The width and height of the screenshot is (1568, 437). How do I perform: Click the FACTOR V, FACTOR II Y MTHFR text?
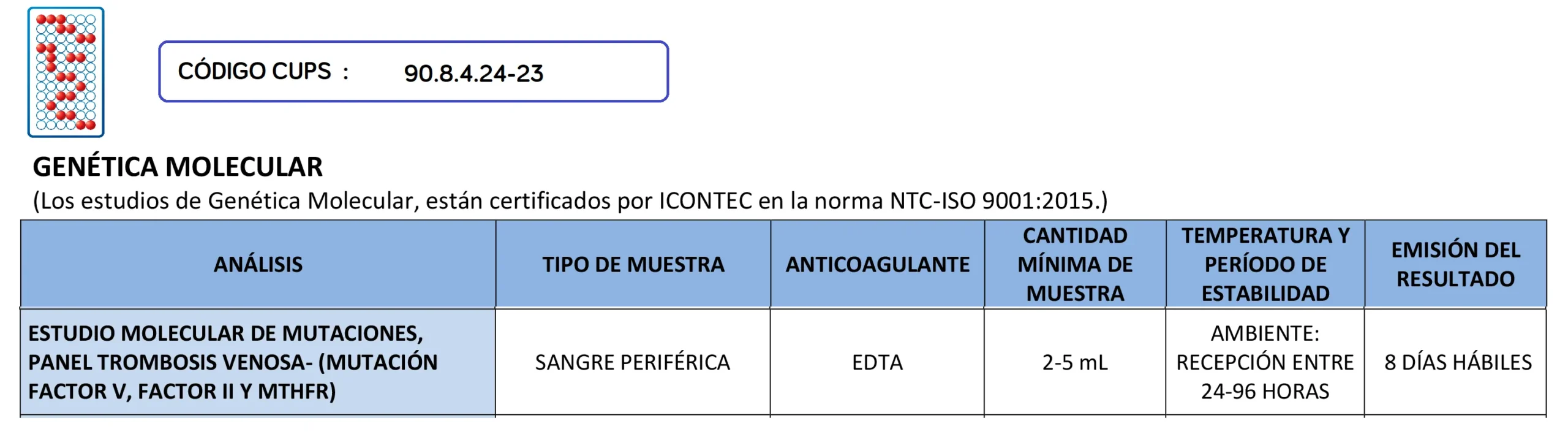pyautogui.click(x=182, y=392)
